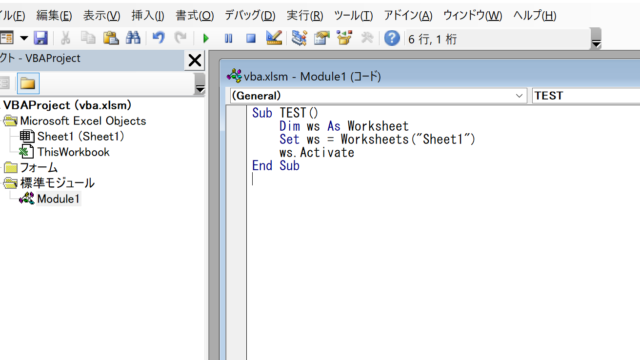Viewport: 640px width, 360px height.
Task: Select Module1 in project tree
Action: coord(58,199)
